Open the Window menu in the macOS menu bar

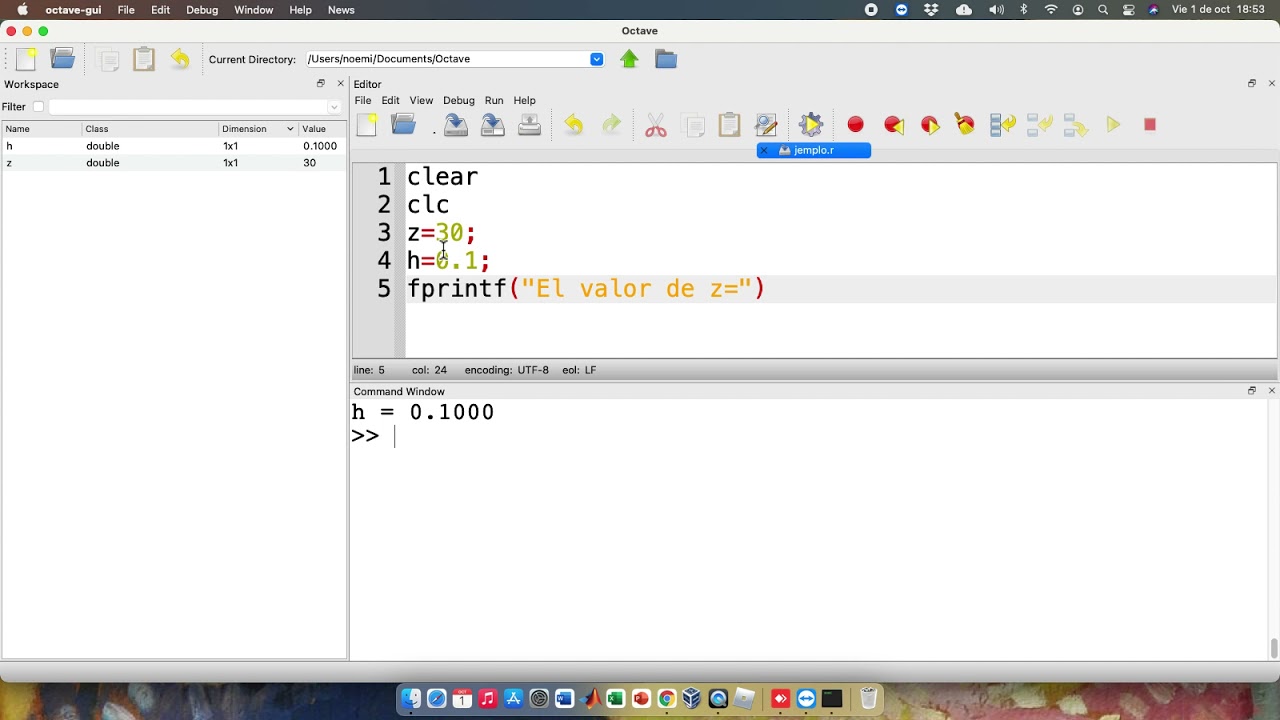254,10
